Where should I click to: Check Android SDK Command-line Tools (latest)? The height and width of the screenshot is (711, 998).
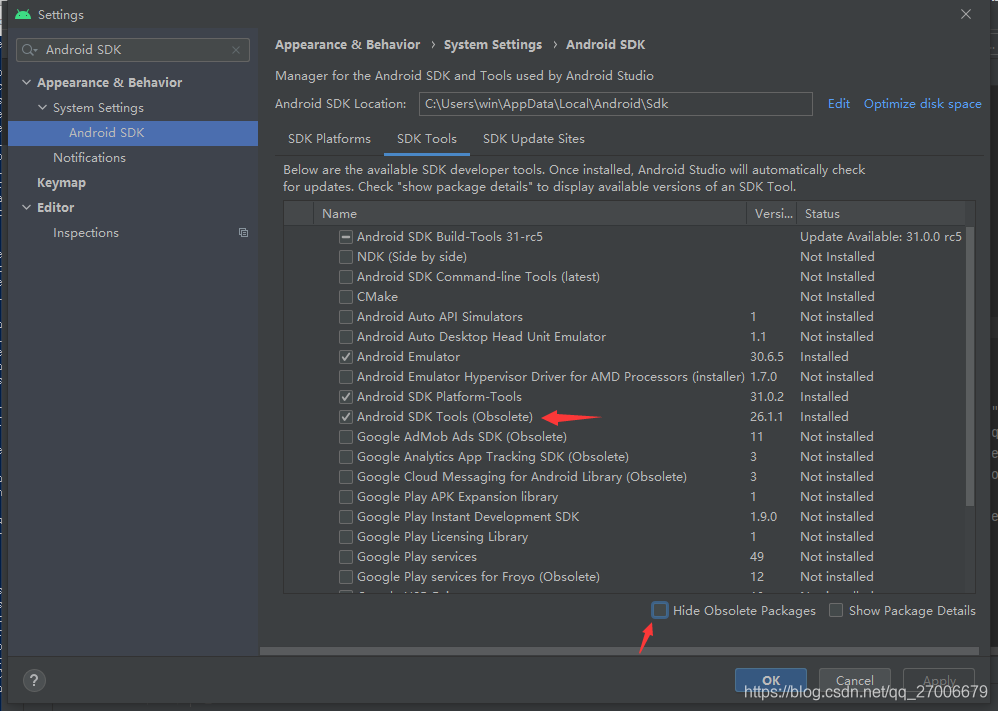click(346, 277)
